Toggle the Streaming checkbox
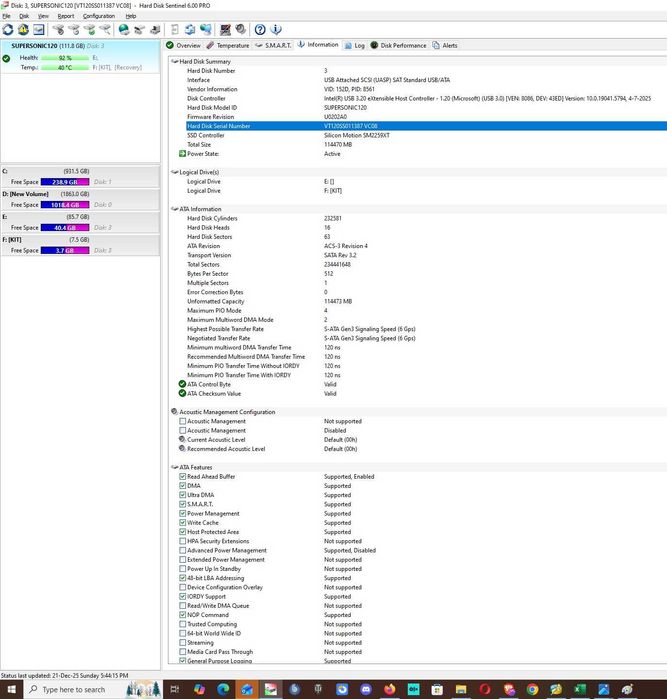This screenshot has height=699, width=667. (x=182, y=642)
